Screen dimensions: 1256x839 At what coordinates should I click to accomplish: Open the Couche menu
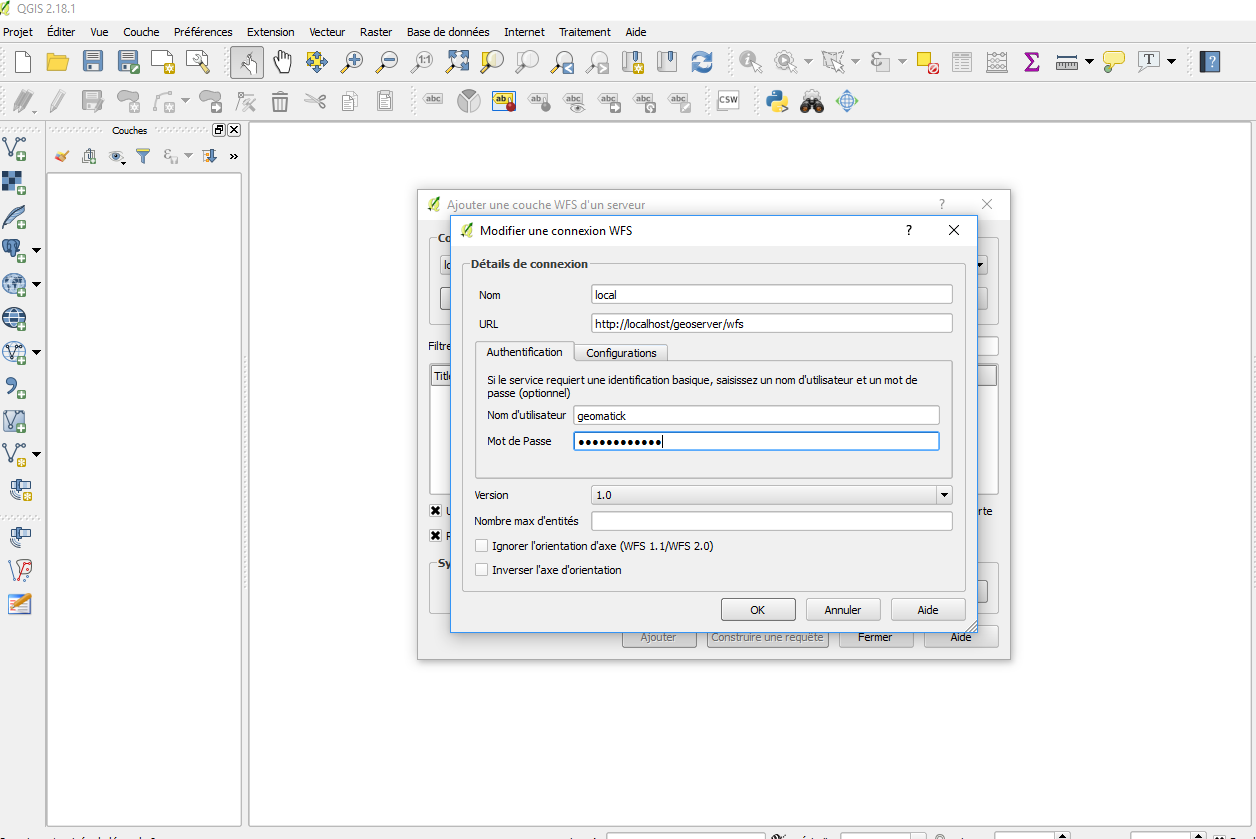[x=141, y=32]
